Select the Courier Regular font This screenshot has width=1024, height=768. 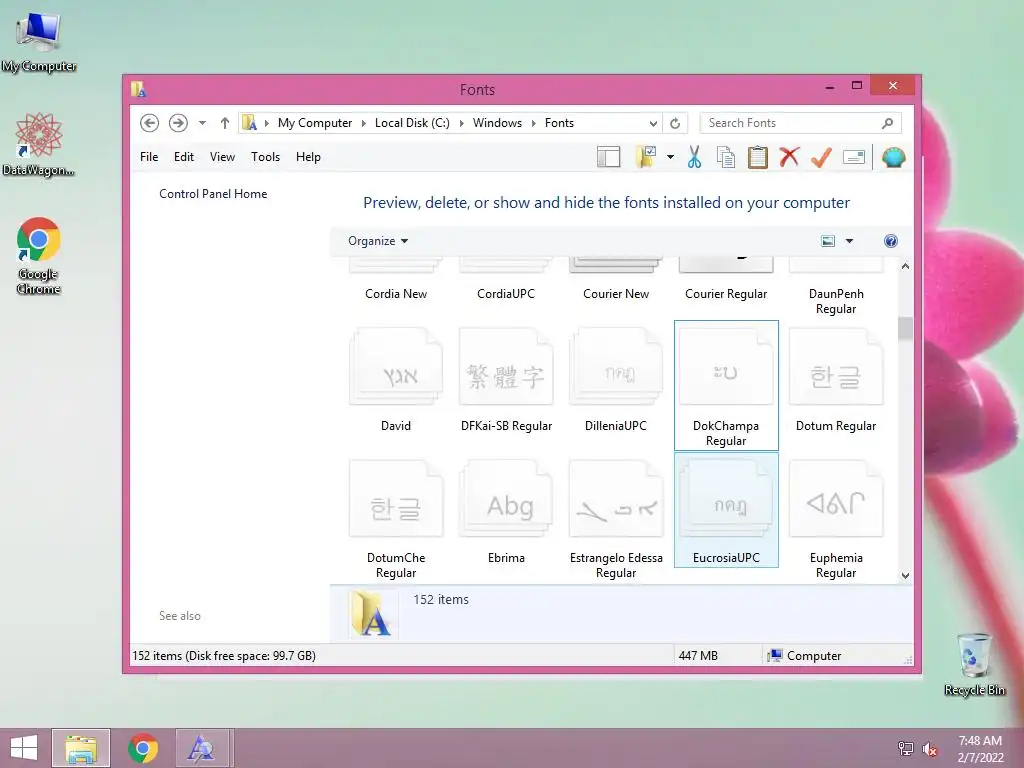pyautogui.click(x=726, y=294)
